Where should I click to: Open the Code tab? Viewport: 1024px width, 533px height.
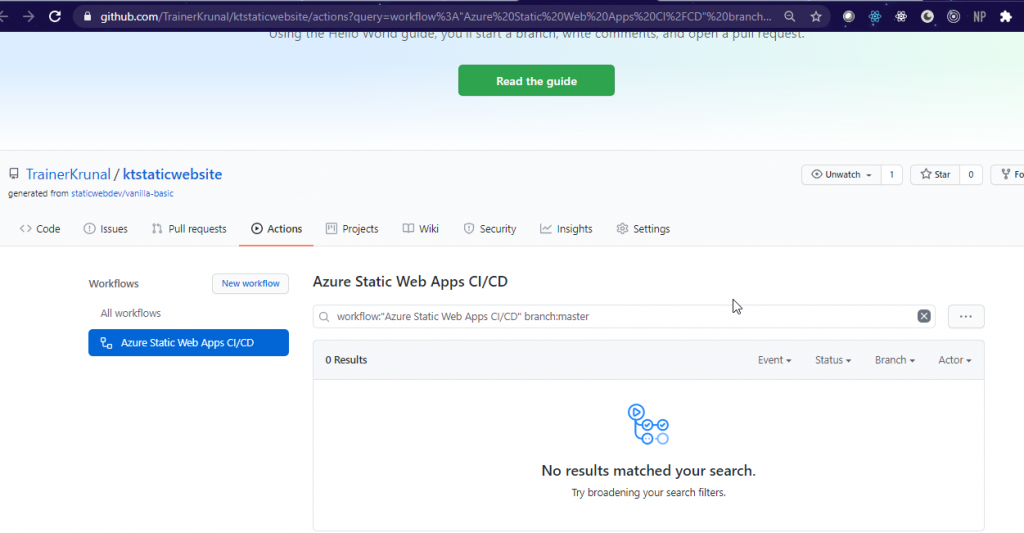[40, 229]
